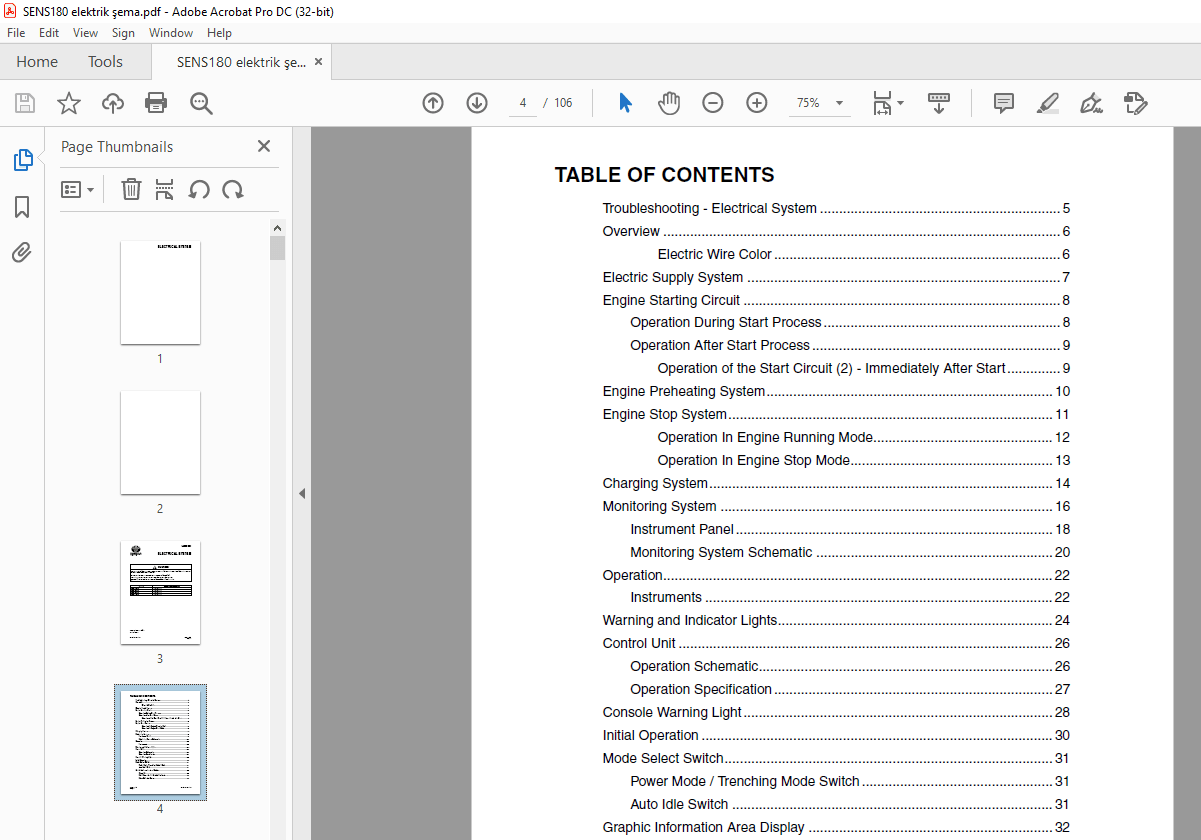Screen dimensions: 1201x840
Task: Click the Print file icon
Action: [156, 103]
